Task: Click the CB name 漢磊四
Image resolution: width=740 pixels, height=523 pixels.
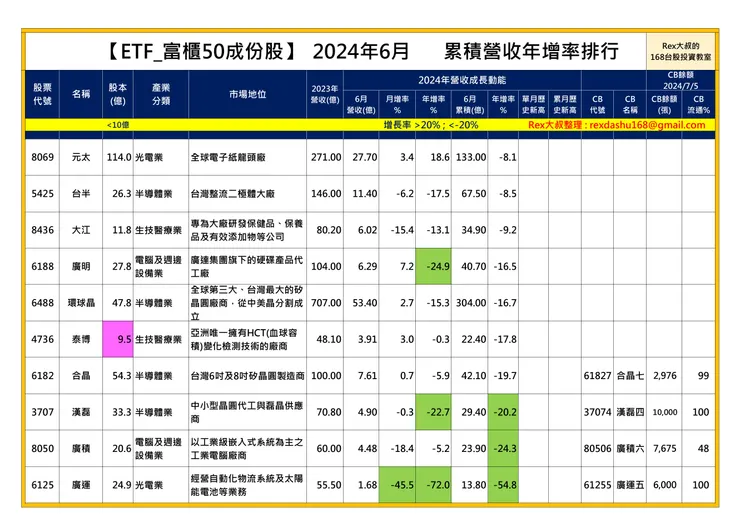Action: tap(630, 412)
